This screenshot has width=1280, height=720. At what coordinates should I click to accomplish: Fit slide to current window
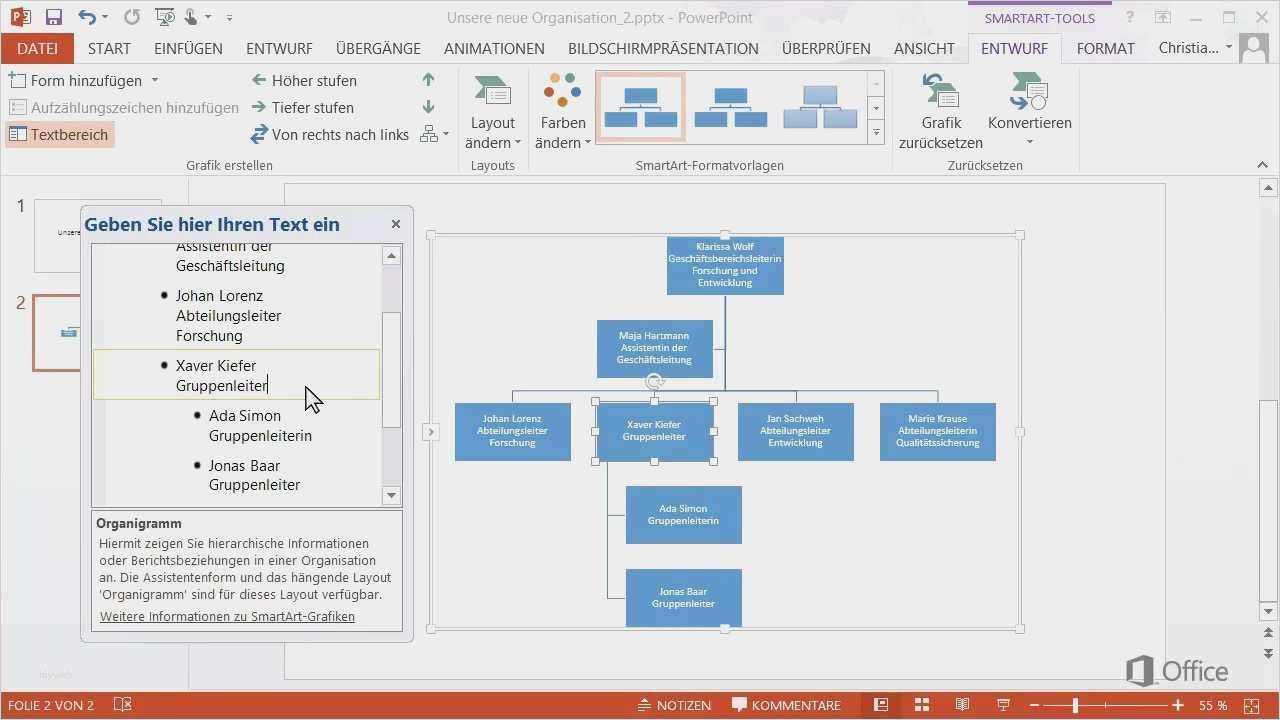pos(1250,705)
